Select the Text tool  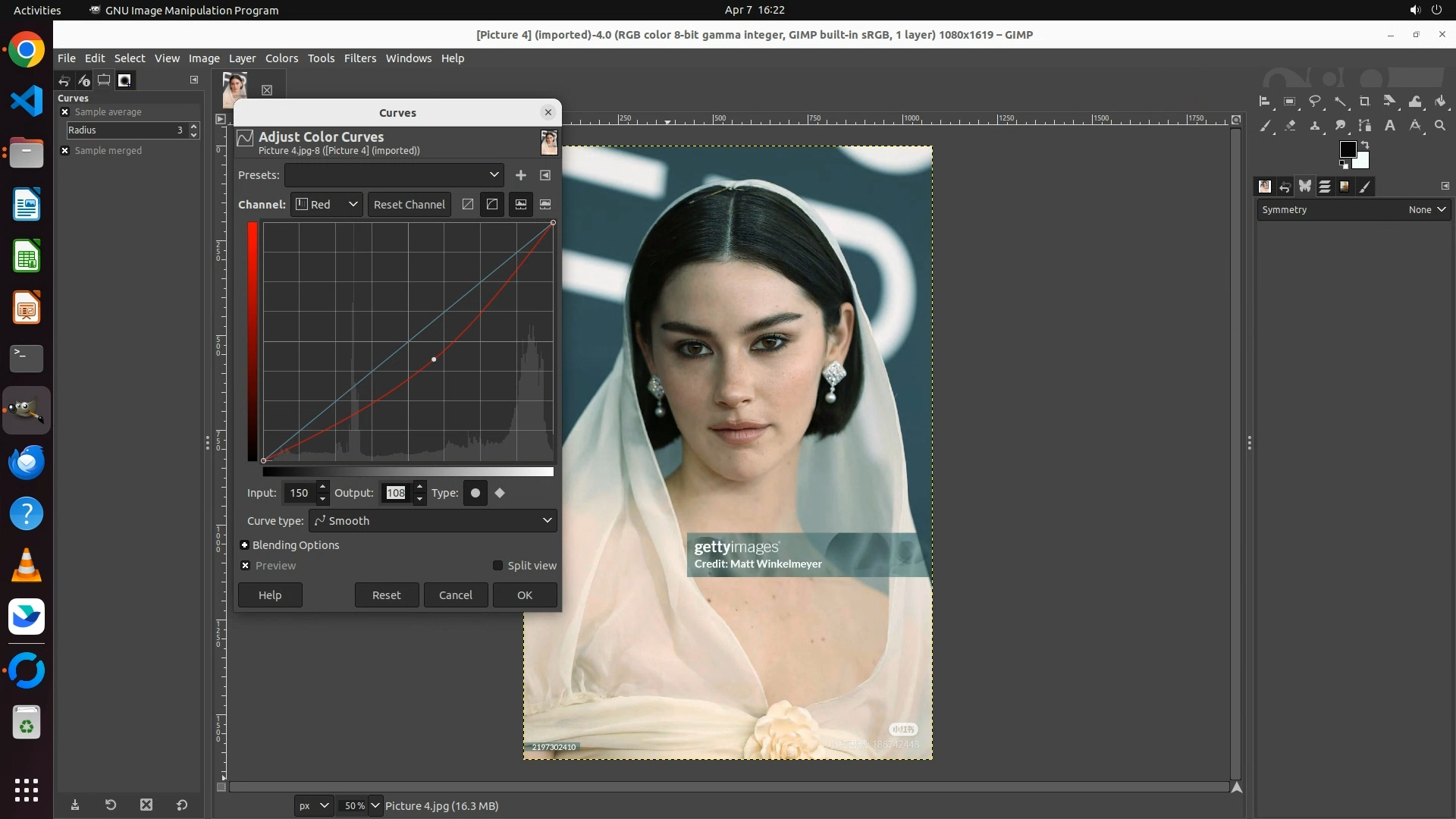[x=1390, y=126]
